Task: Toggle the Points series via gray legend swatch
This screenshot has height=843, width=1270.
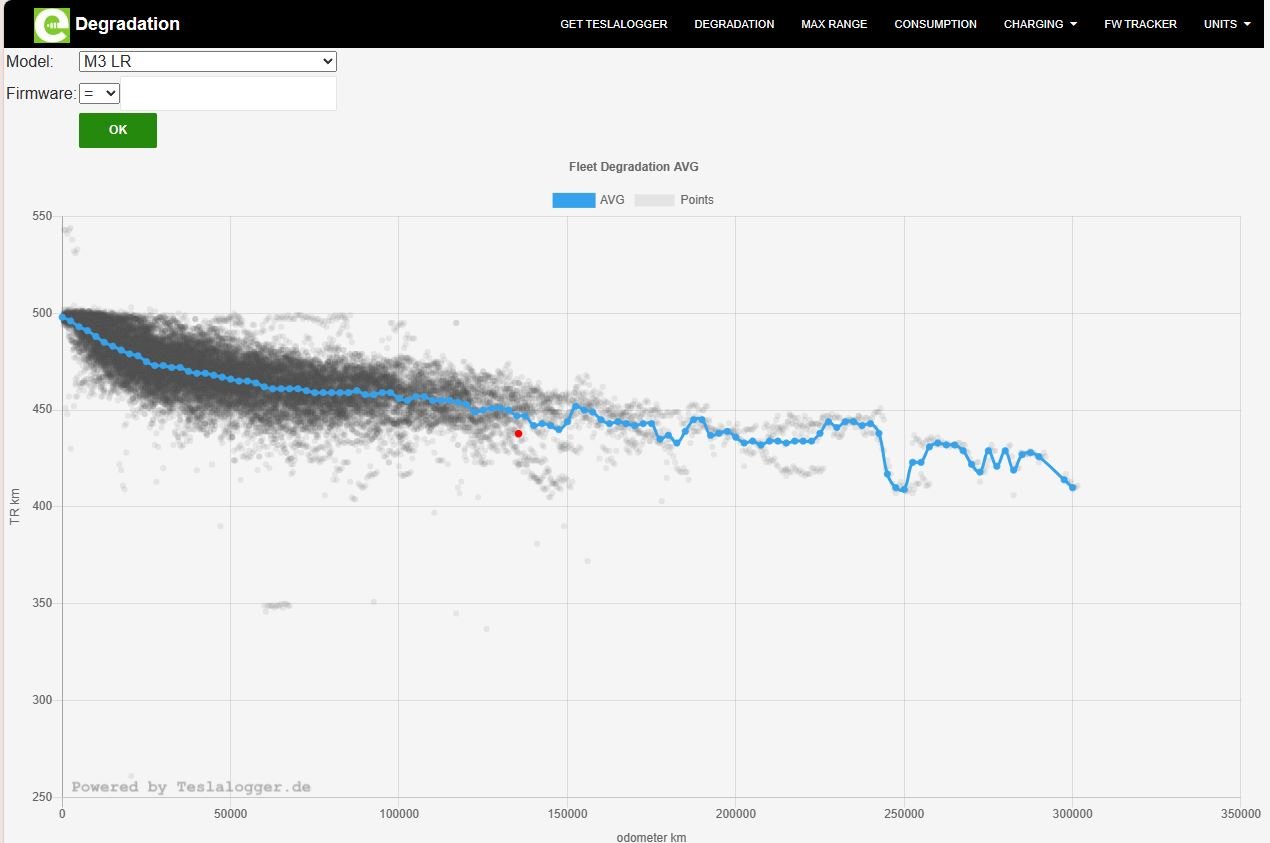Action: 655,200
